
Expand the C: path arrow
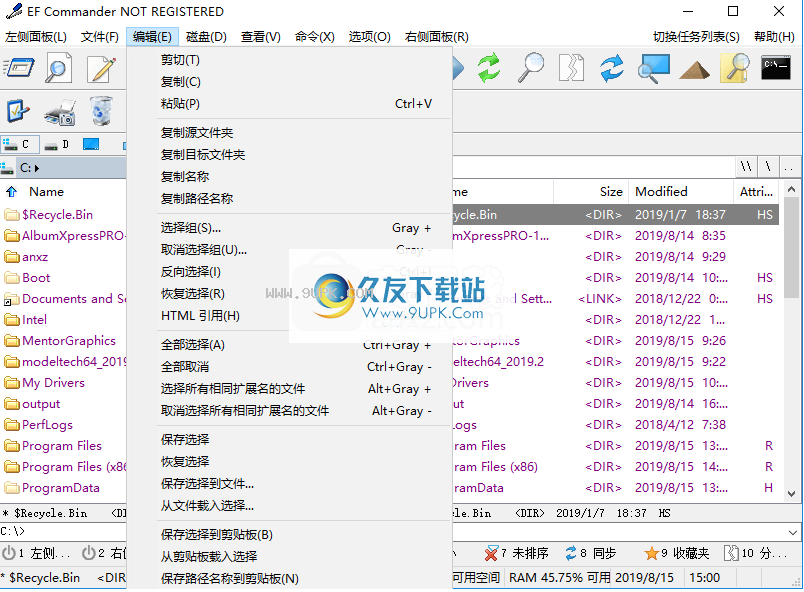pyautogui.click(x=37, y=168)
